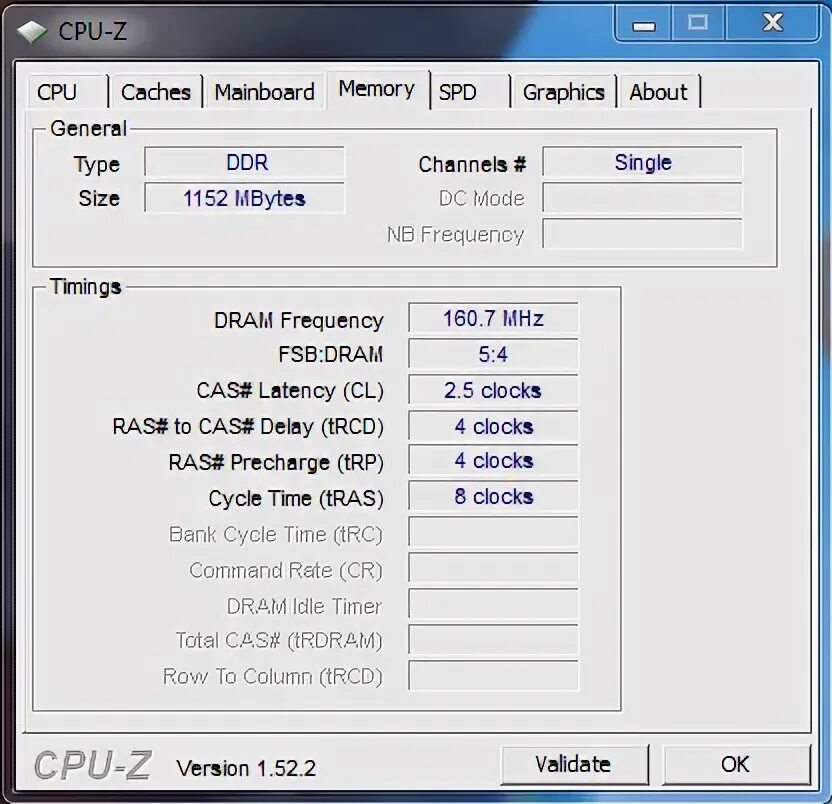Viewport: 832px width, 804px height.
Task: Select the Memory tab
Action: tap(377, 89)
